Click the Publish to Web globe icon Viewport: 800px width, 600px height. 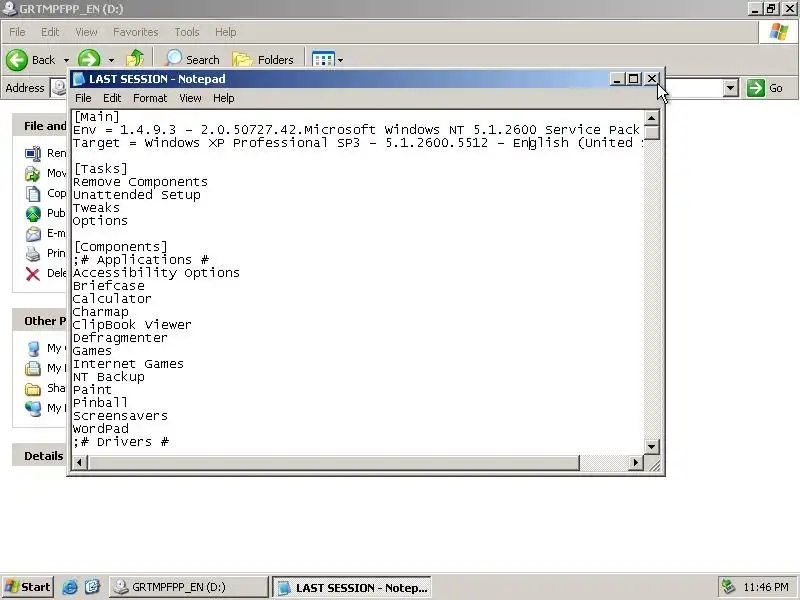[x=33, y=213]
